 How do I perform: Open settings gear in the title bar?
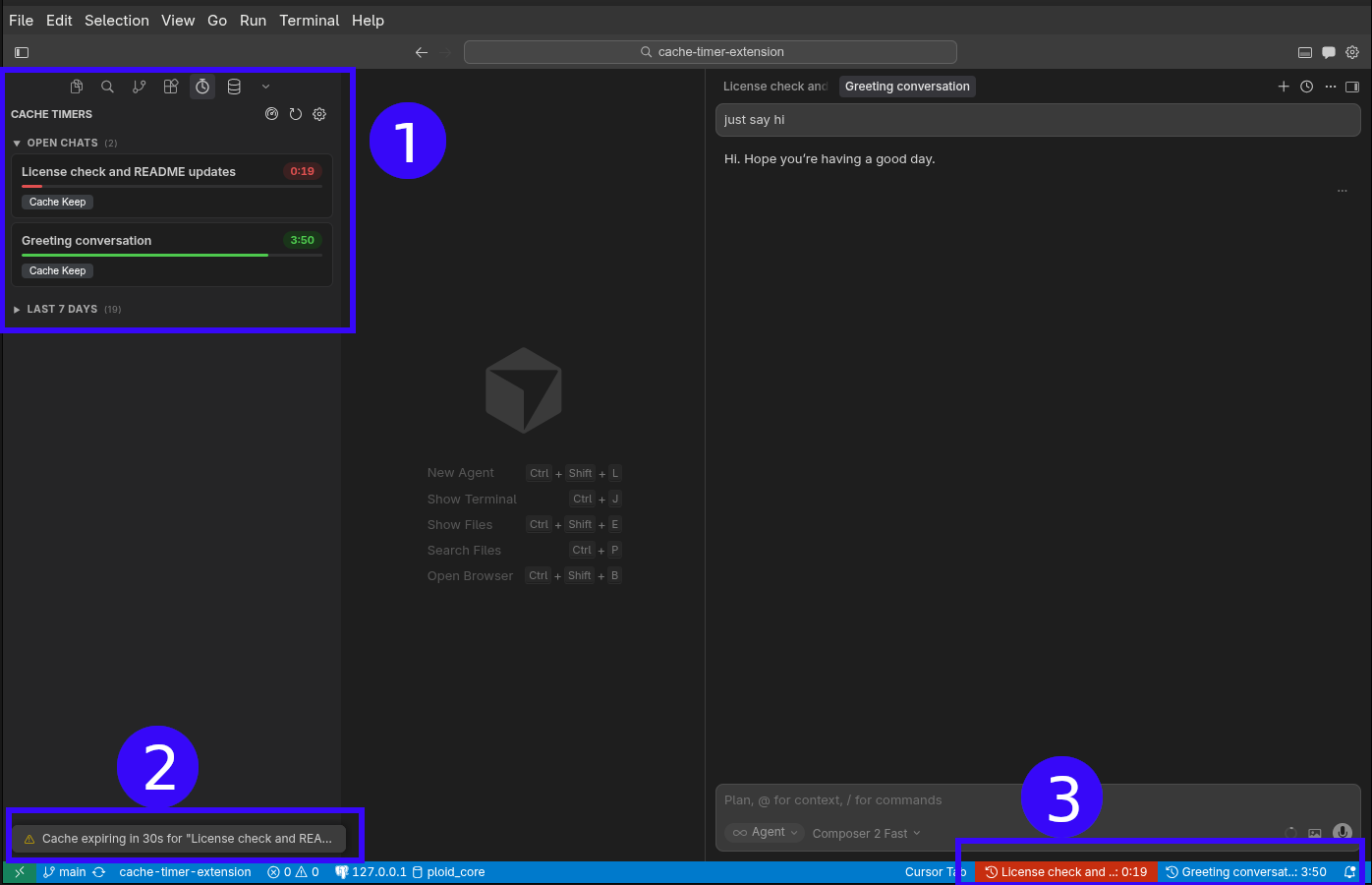point(1352,52)
